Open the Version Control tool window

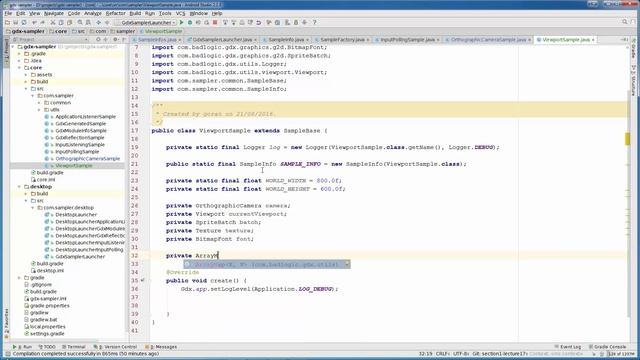(x=116, y=347)
